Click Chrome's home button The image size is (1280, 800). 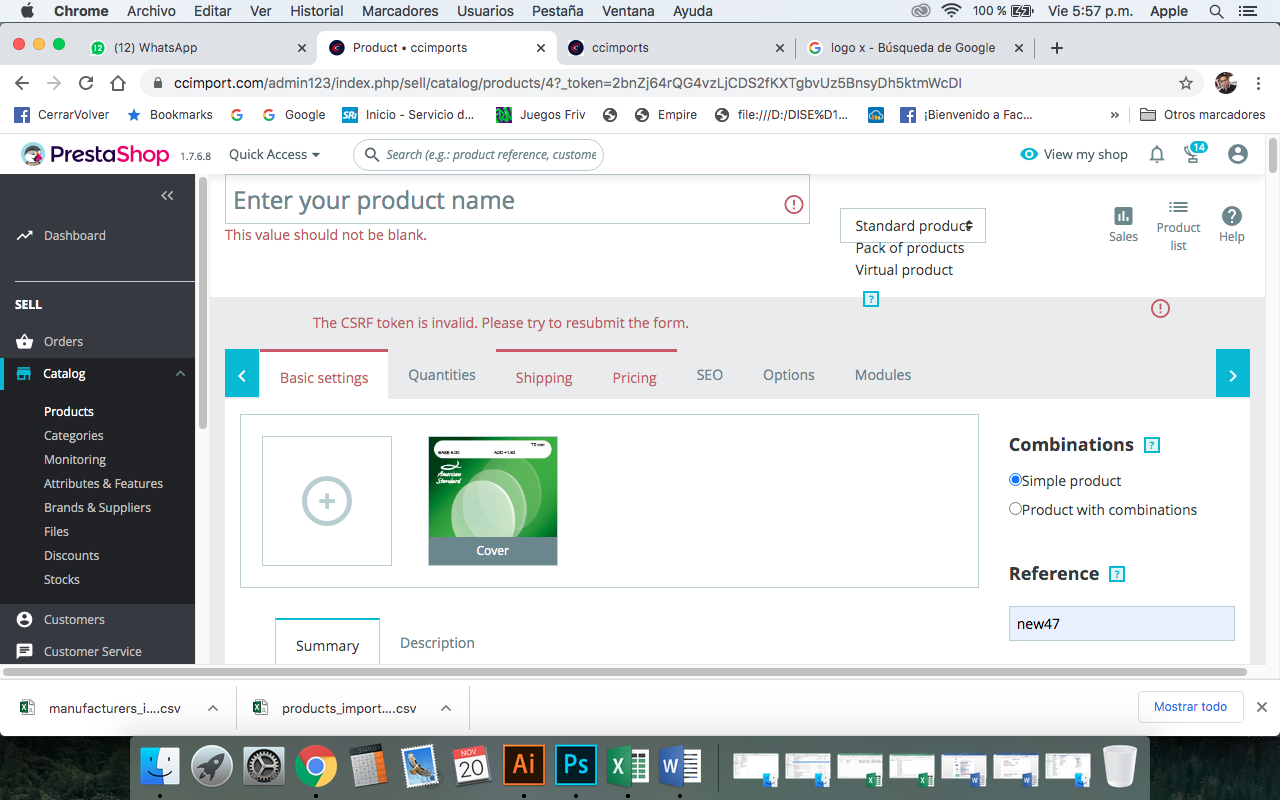(118, 83)
